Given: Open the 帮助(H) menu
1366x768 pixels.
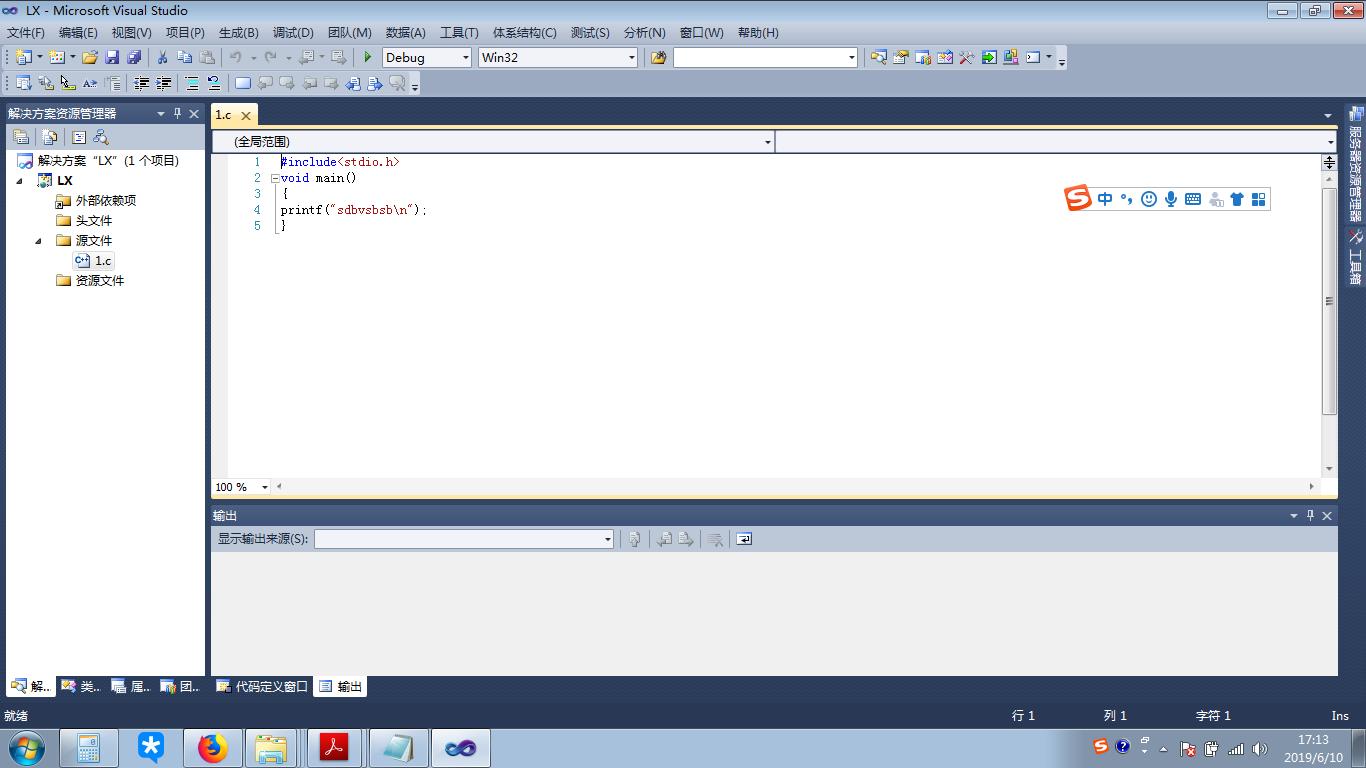Looking at the screenshot, I should (x=758, y=32).
